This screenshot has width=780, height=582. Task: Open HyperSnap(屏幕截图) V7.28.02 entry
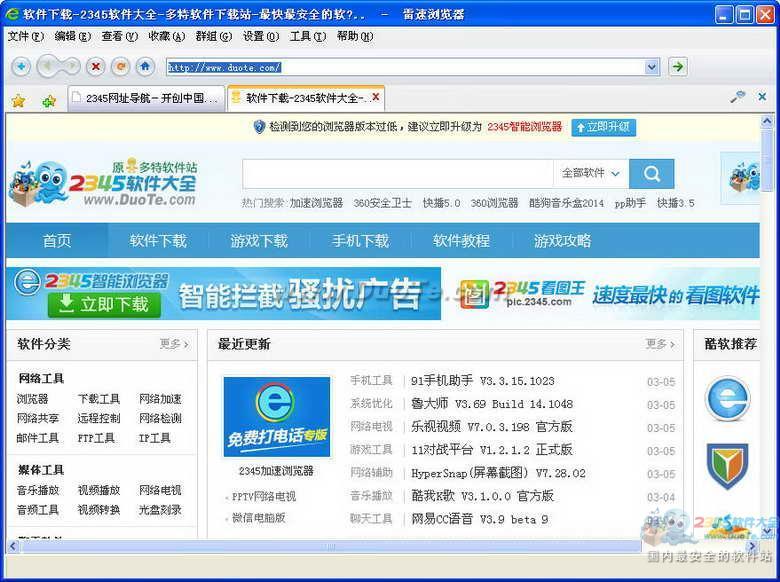(x=498, y=473)
